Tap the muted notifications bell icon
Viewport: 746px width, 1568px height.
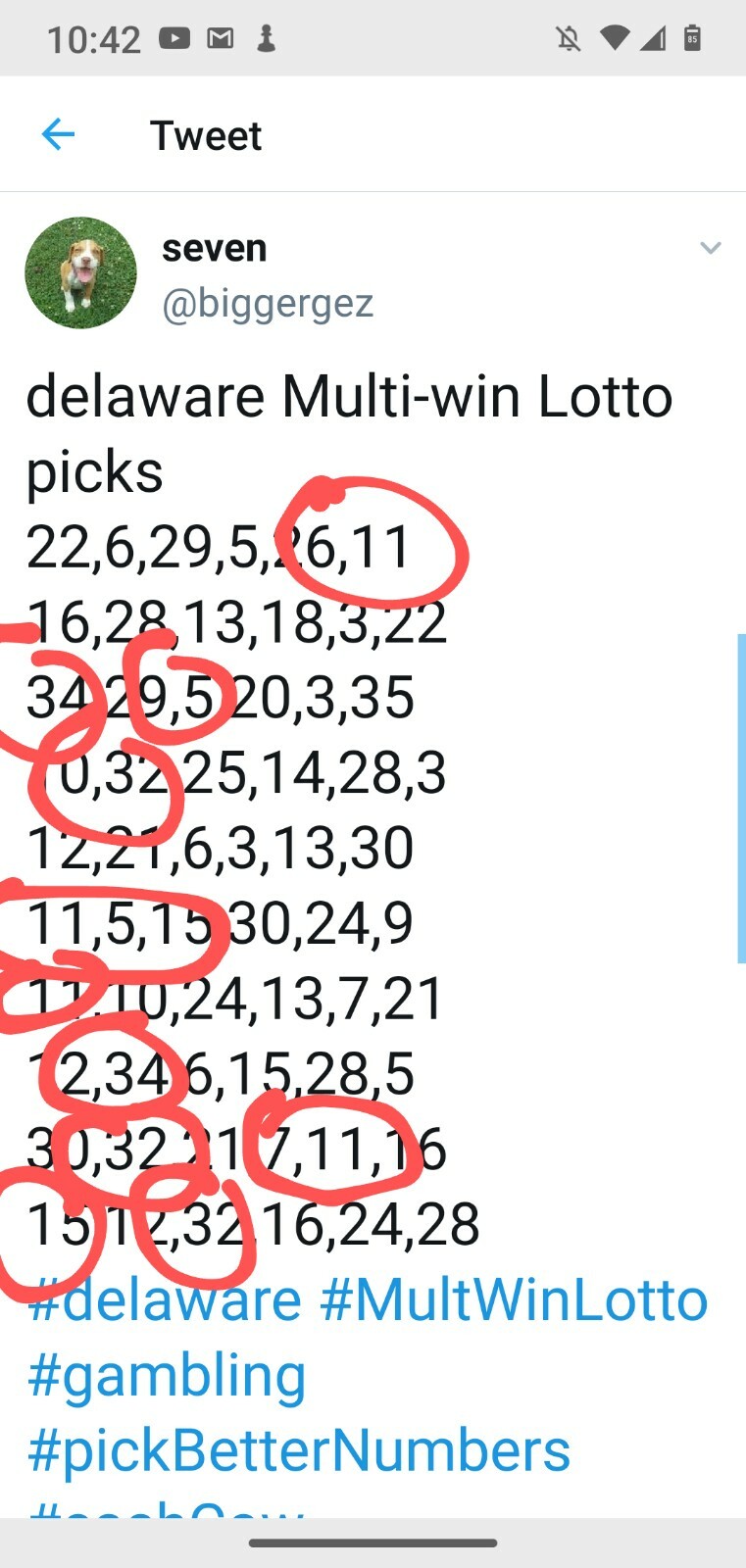tap(568, 38)
